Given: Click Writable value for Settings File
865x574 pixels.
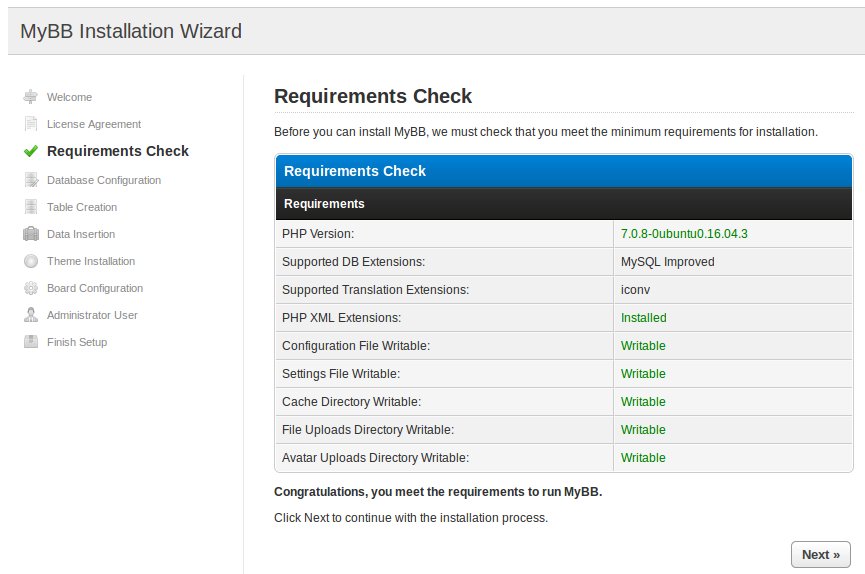Looking at the screenshot, I should pos(643,374).
